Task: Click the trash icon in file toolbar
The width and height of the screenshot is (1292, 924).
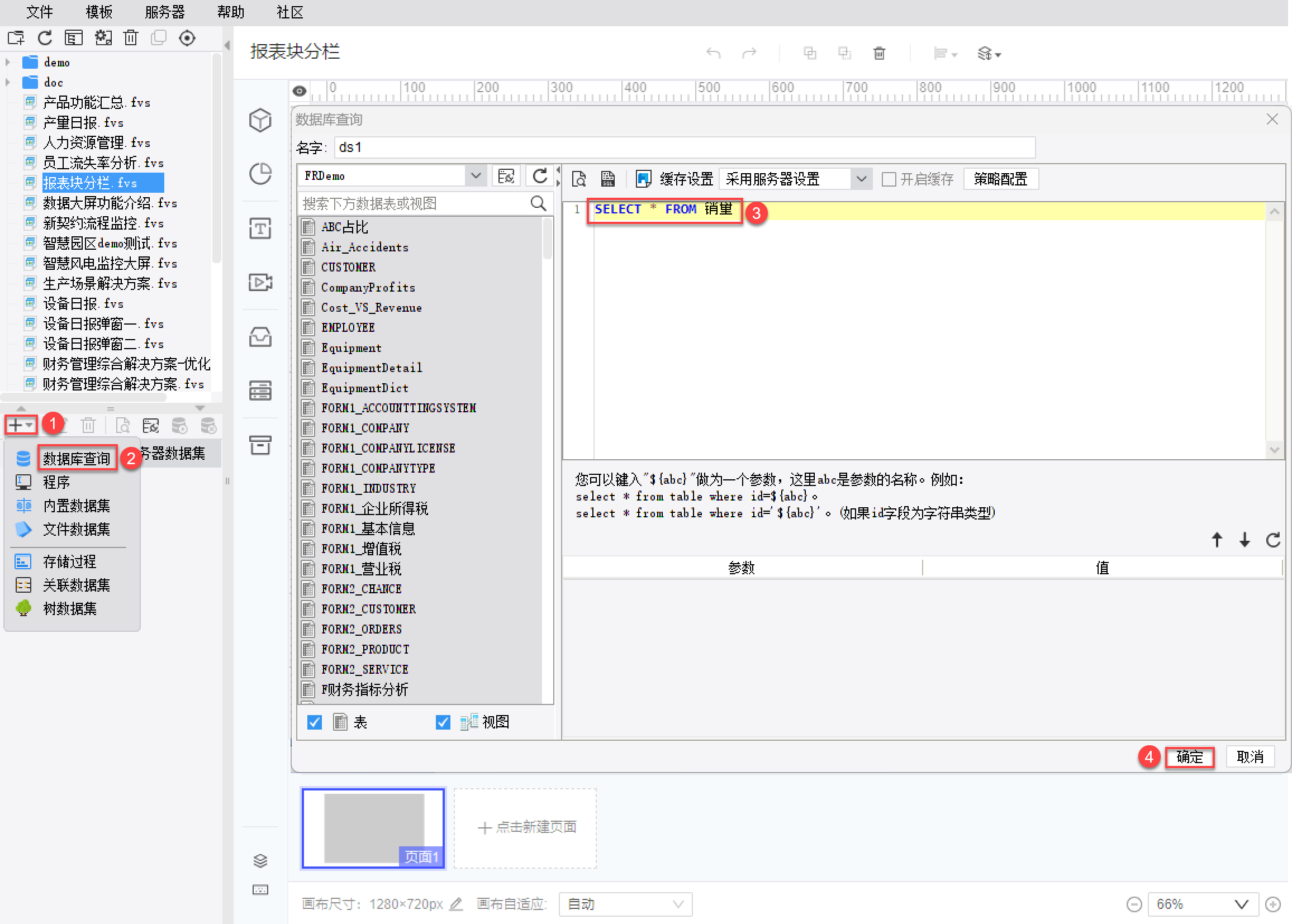Action: pyautogui.click(x=131, y=38)
